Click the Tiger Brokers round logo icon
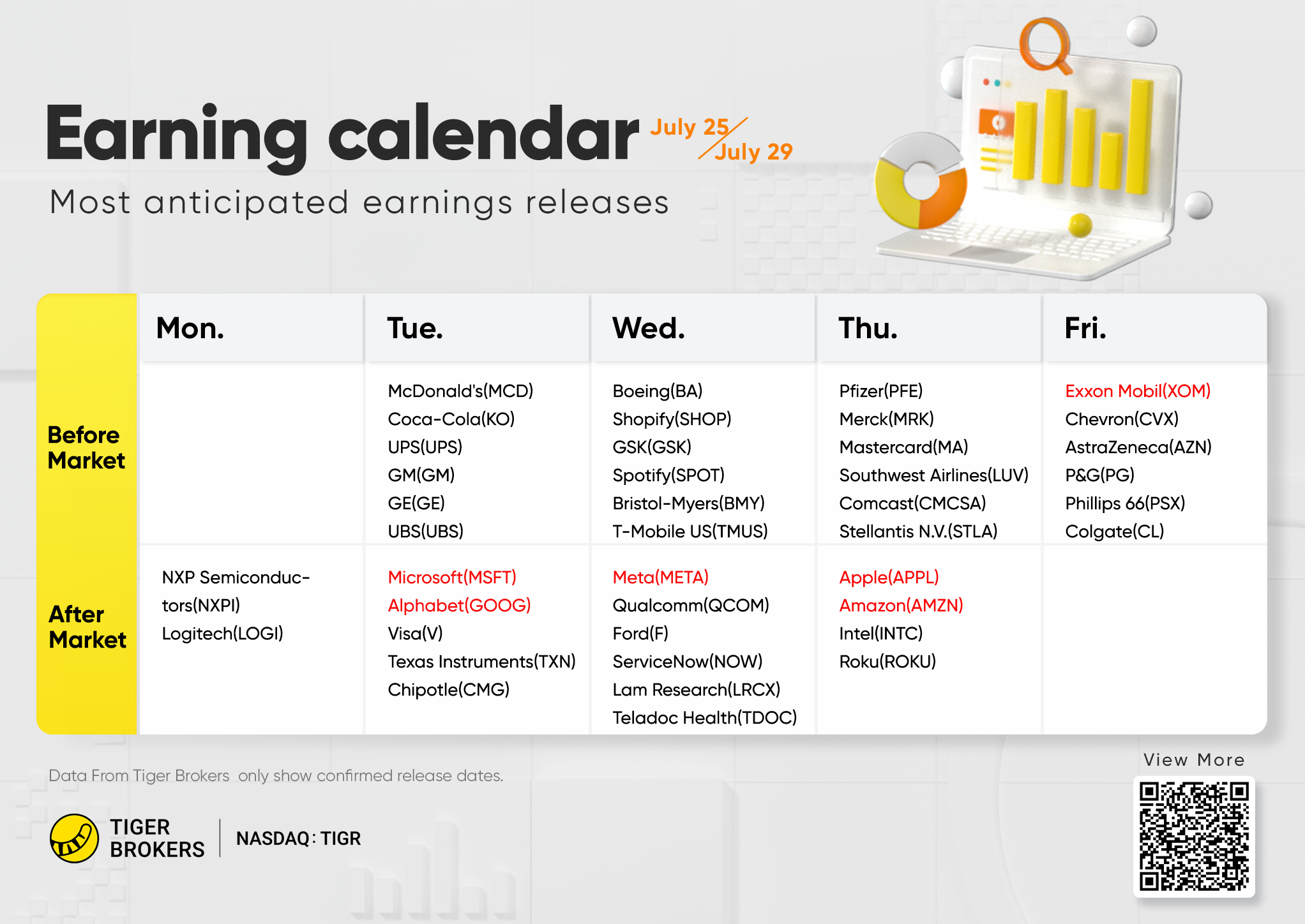The width and height of the screenshot is (1305, 924). point(74,838)
